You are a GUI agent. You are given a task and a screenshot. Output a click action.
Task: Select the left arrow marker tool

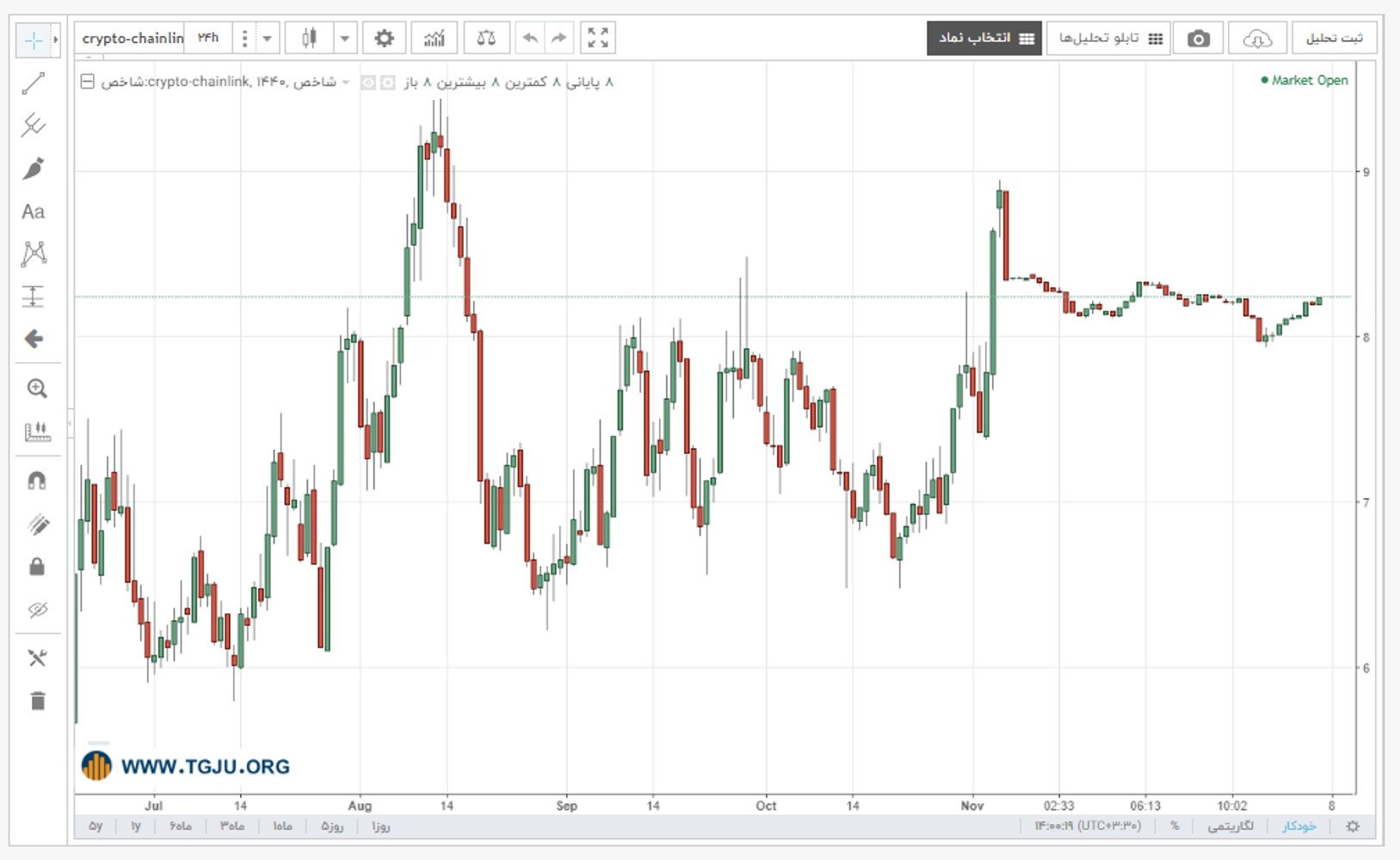tap(34, 339)
